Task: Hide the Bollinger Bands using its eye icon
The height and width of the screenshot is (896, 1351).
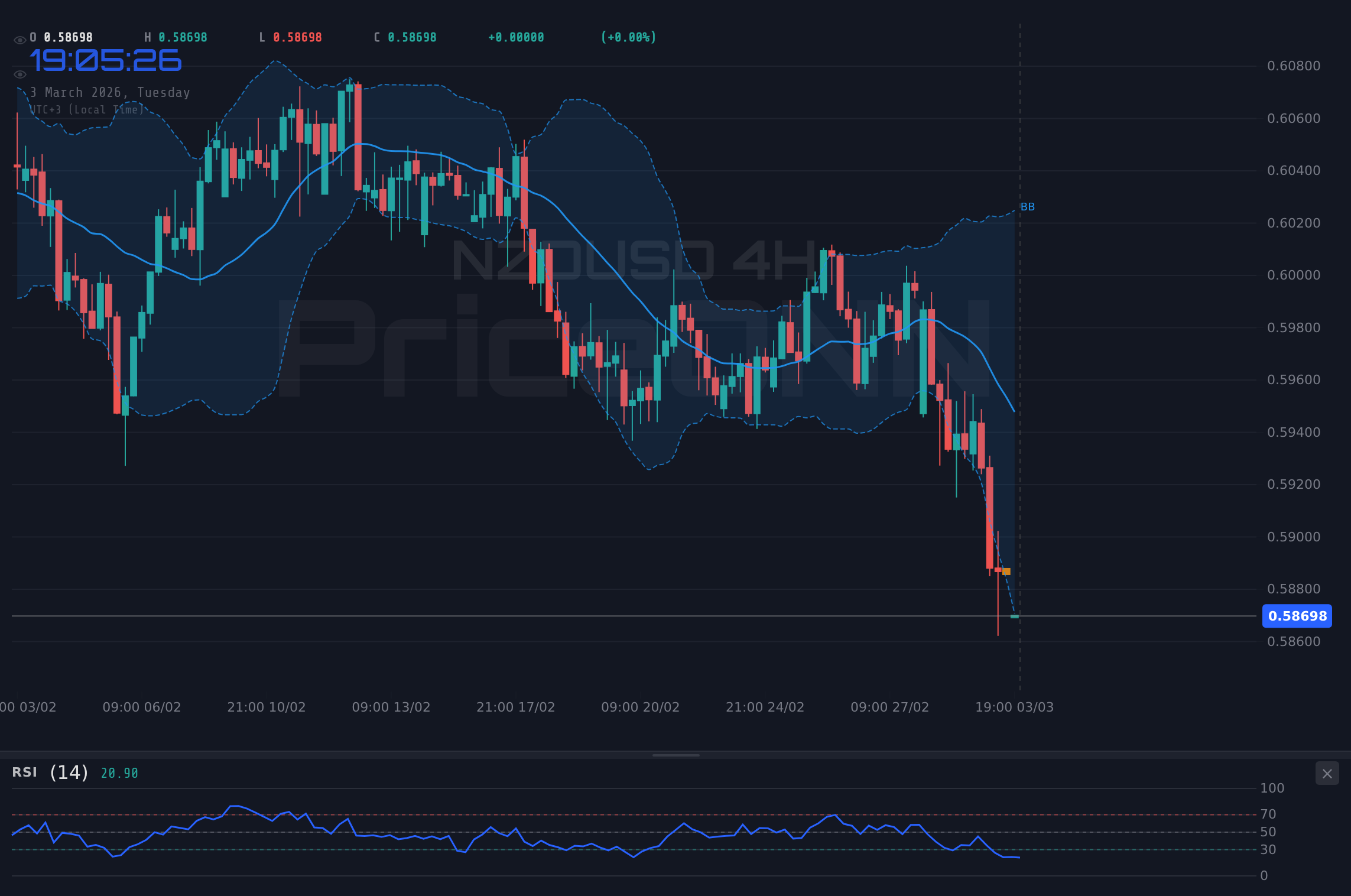Action: (x=20, y=74)
